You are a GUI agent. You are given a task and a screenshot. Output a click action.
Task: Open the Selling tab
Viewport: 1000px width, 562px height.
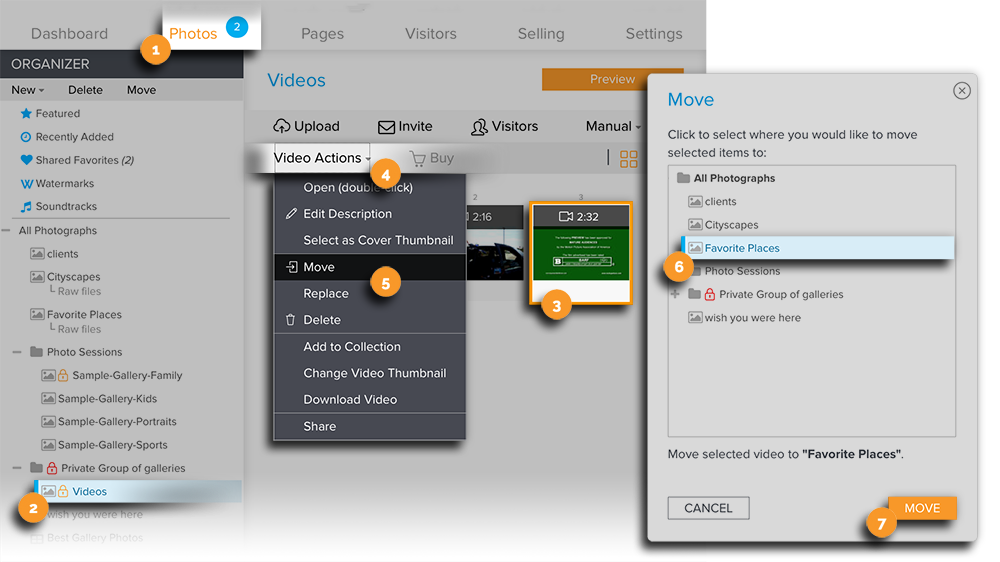[x=541, y=34]
